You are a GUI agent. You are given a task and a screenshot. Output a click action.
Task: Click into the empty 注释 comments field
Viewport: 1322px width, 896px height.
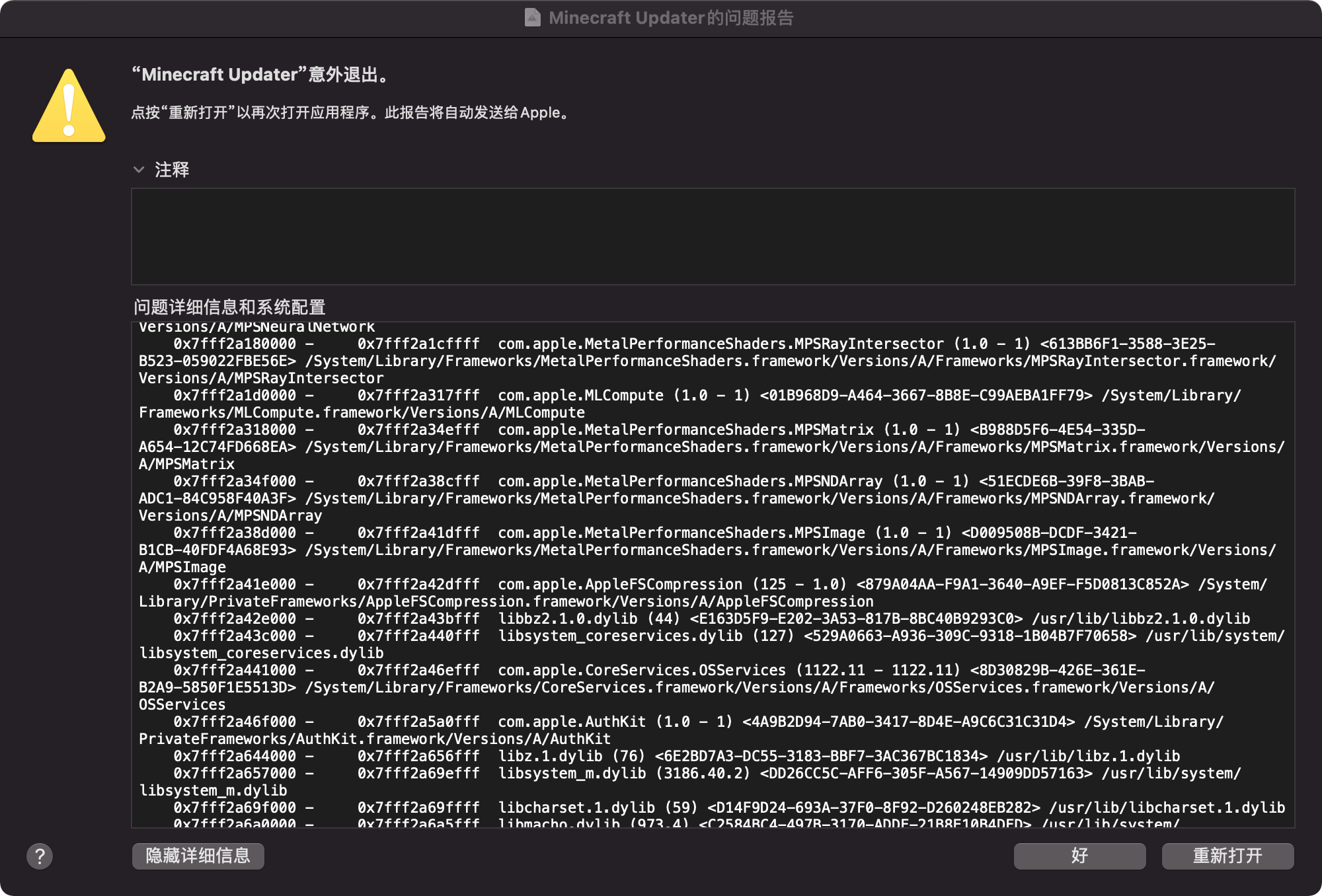tap(713, 237)
